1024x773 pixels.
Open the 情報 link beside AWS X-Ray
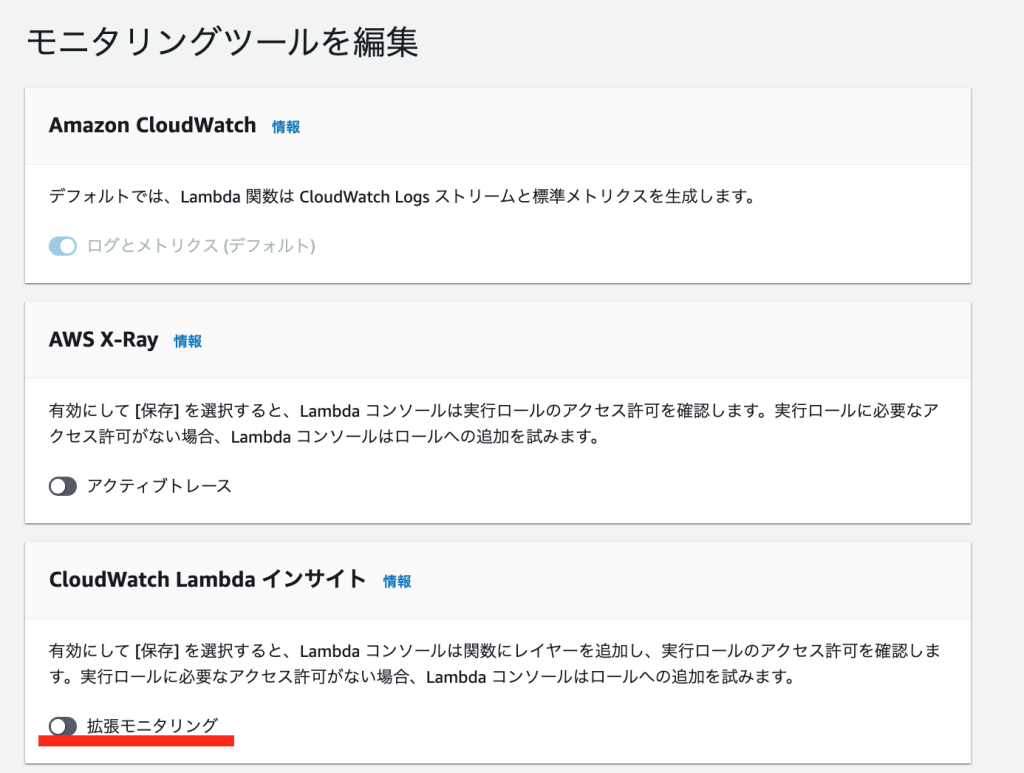tap(188, 340)
